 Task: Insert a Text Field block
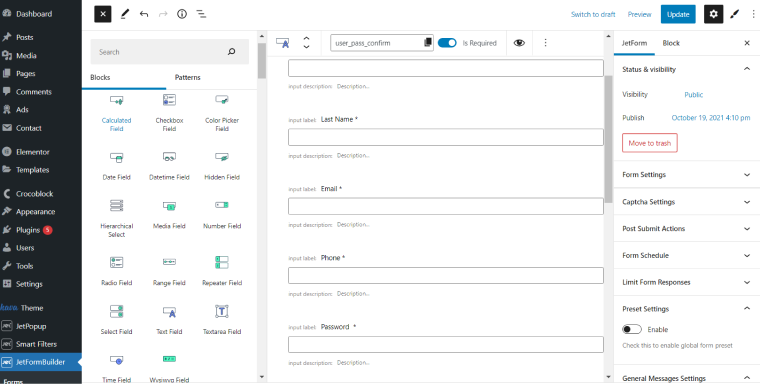click(169, 320)
